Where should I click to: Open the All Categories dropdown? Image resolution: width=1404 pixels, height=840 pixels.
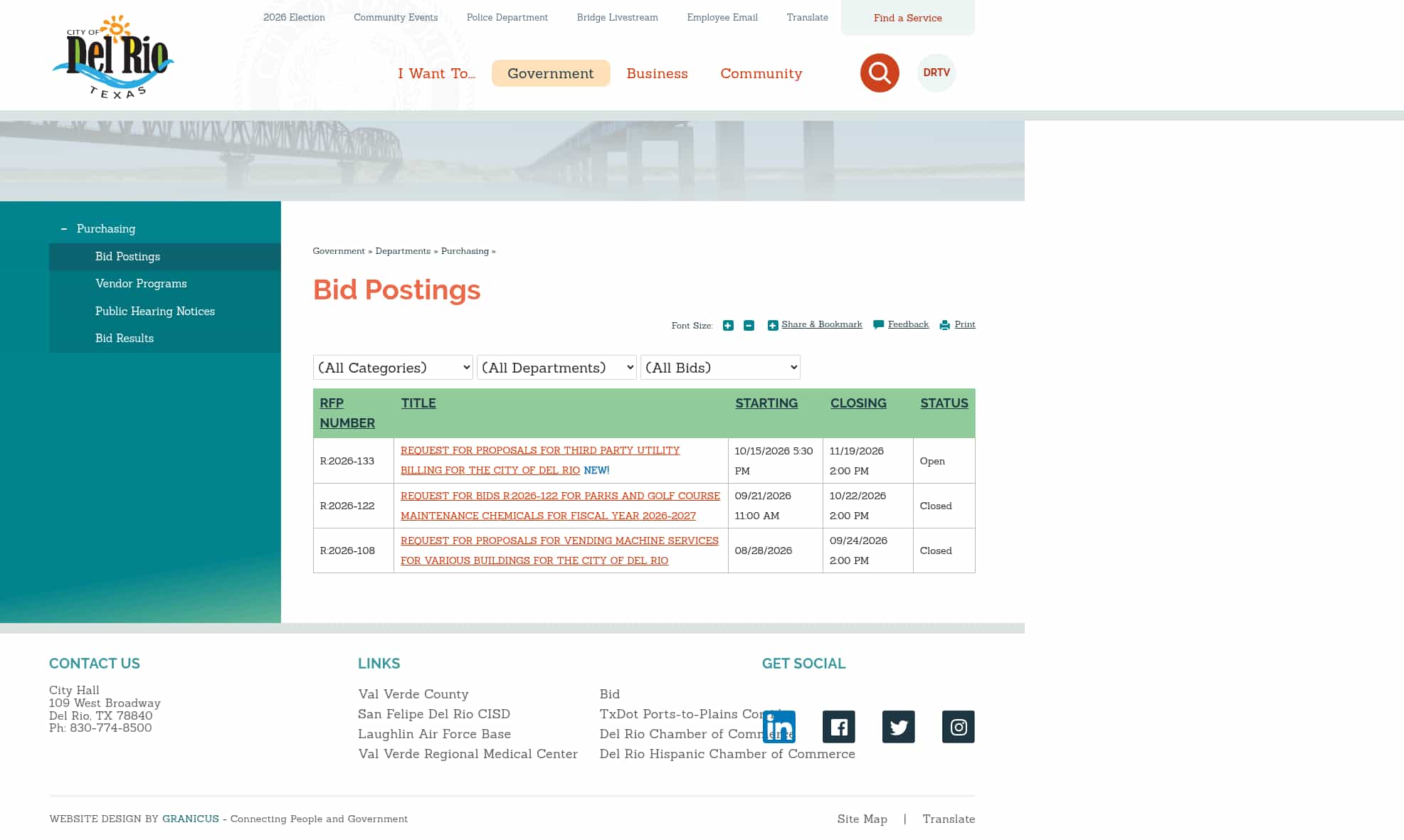point(393,367)
